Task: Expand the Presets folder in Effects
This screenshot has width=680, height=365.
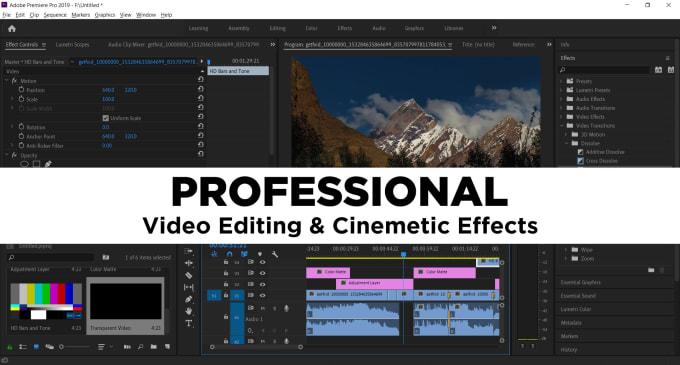Action: [x=562, y=81]
